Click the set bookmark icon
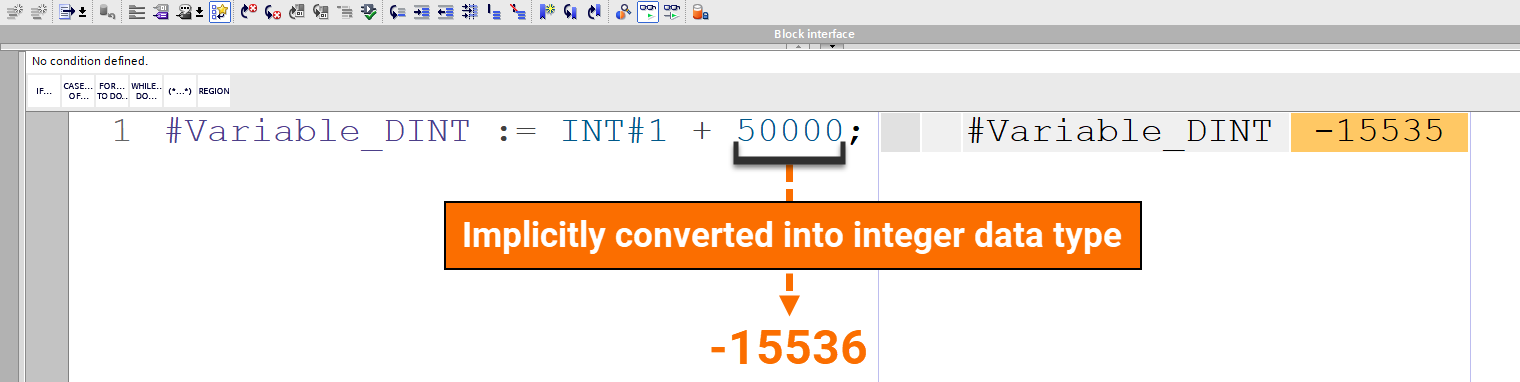Screen dimensions: 1520x382 pos(547,12)
